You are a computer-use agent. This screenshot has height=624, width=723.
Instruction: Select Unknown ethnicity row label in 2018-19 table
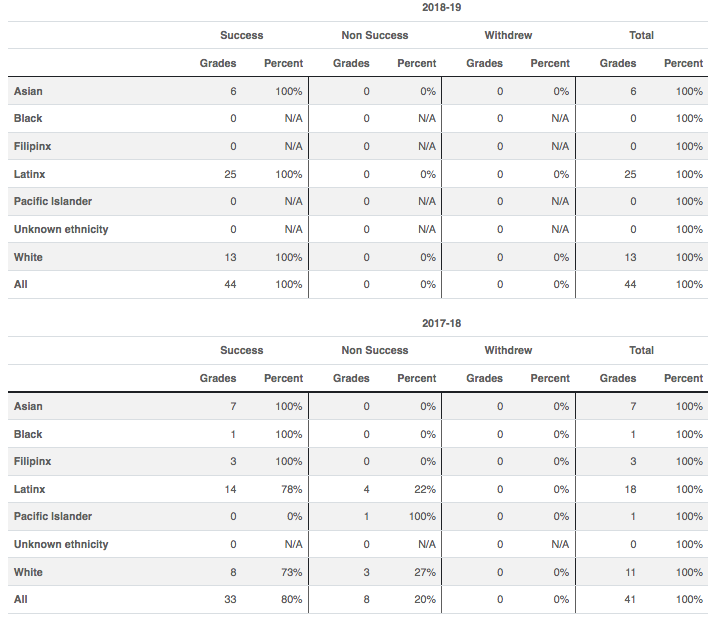point(61,230)
